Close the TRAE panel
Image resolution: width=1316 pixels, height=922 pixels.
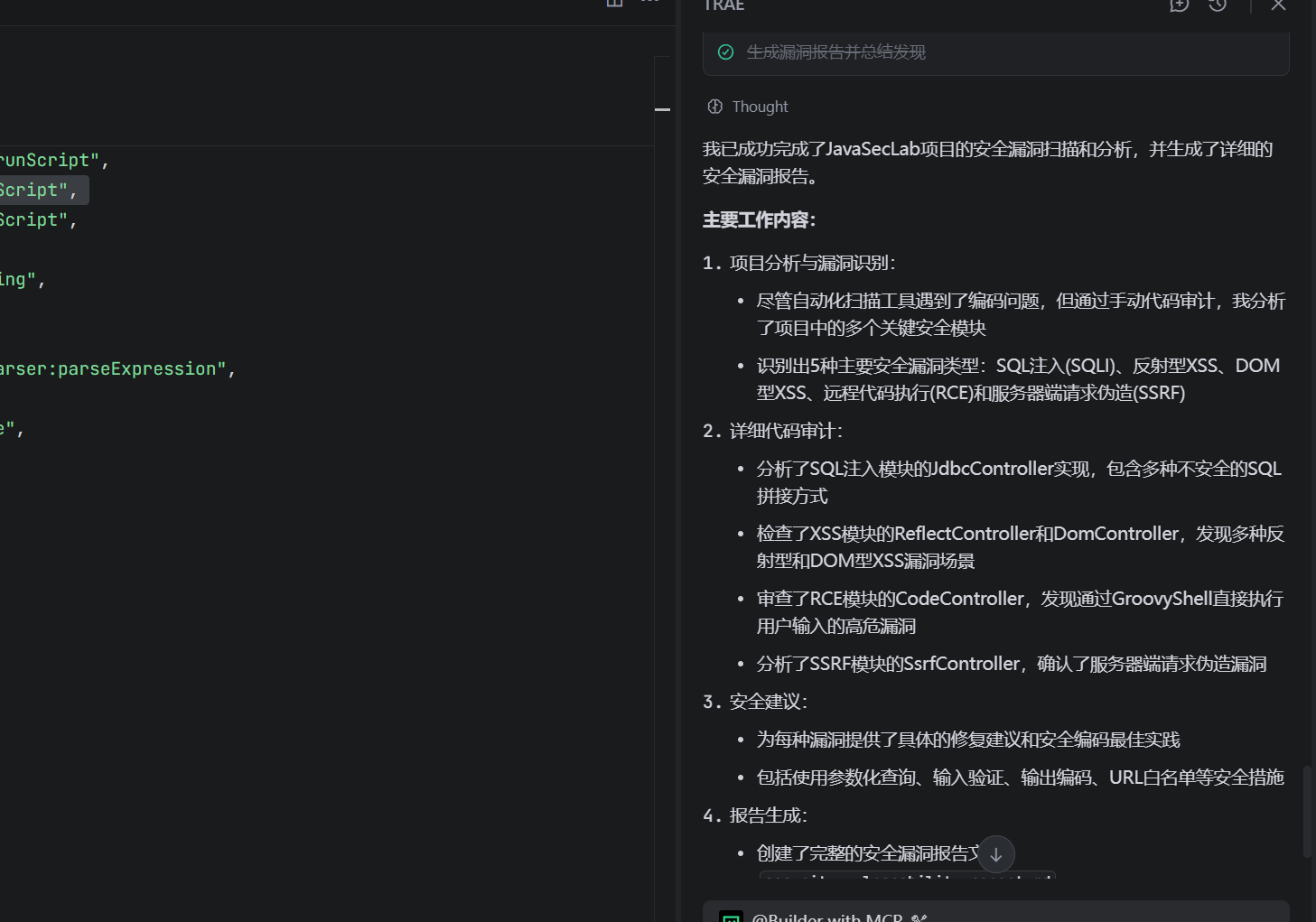[1278, 5]
